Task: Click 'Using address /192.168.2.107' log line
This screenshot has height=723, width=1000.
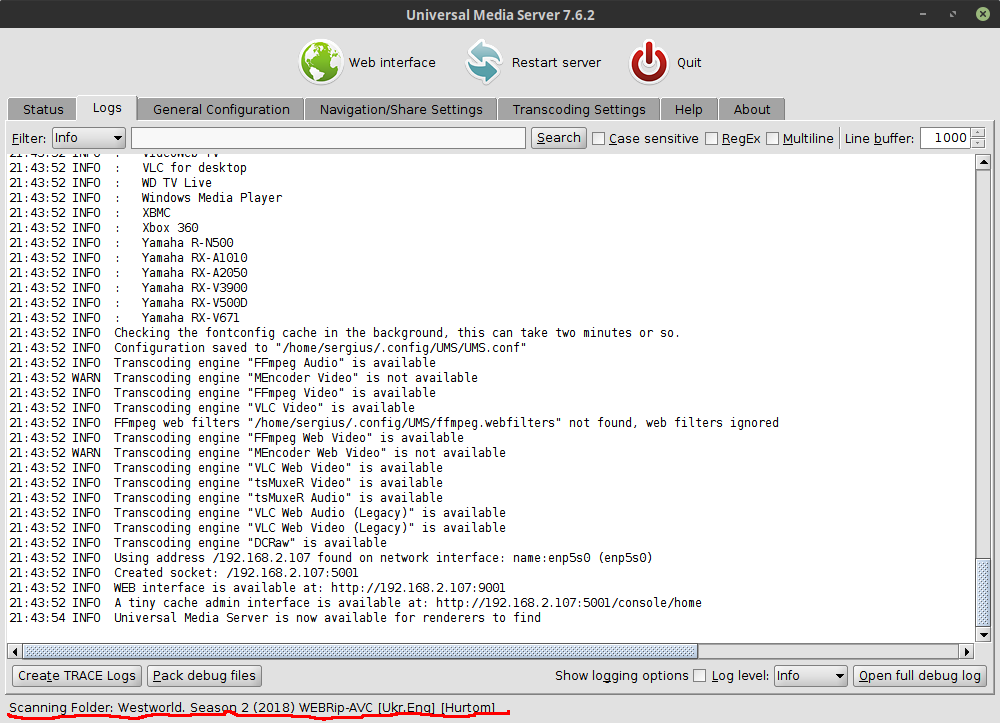Action: (x=330, y=558)
